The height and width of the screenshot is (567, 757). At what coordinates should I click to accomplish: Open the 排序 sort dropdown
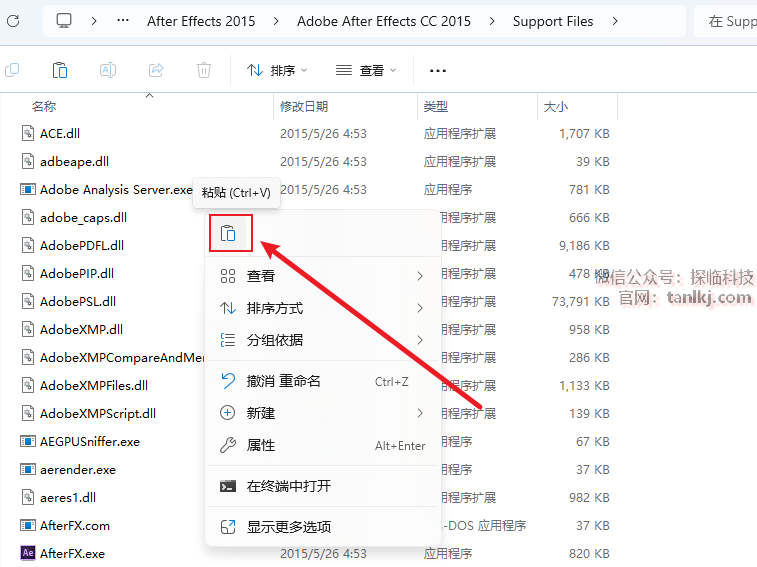[277, 71]
